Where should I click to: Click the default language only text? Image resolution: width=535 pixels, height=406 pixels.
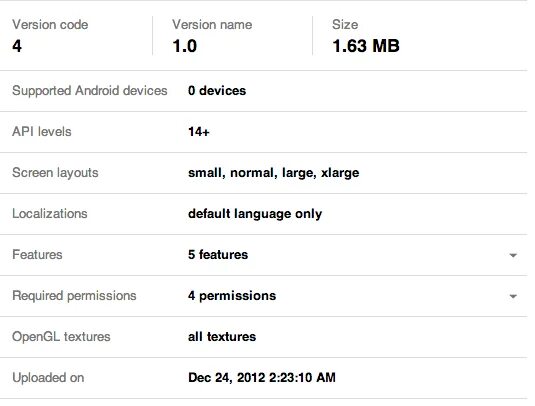tap(255, 214)
